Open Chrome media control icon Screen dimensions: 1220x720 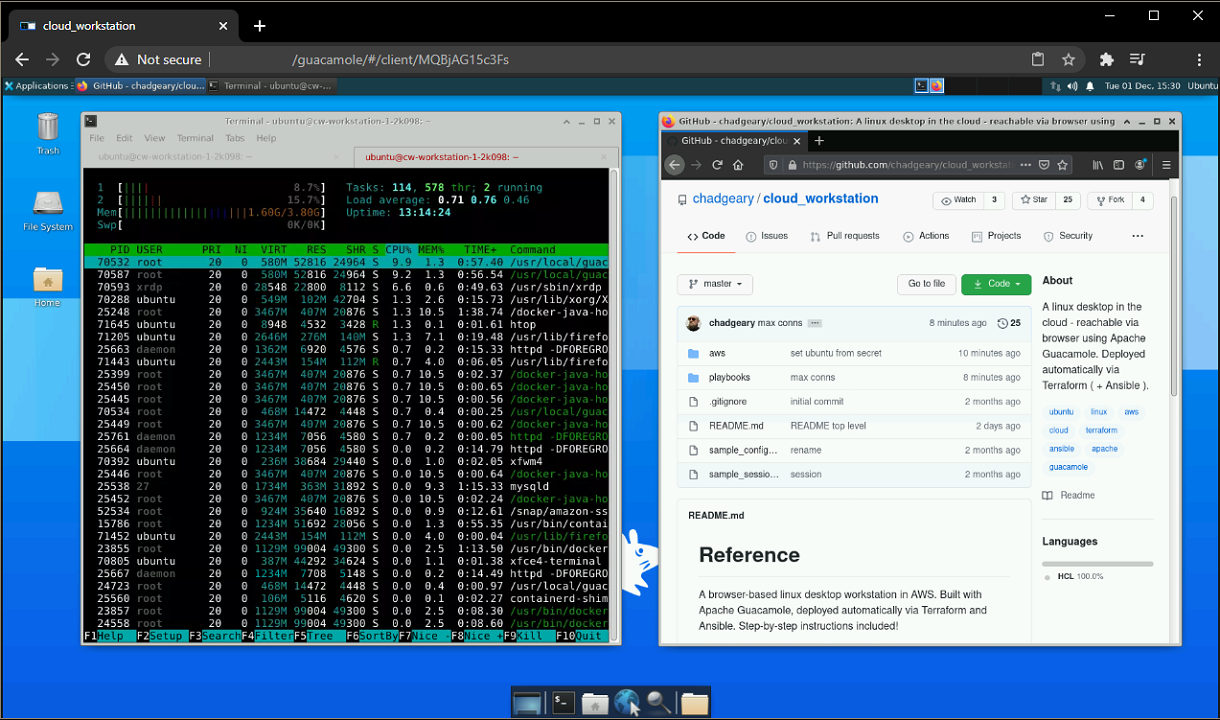[1137, 59]
